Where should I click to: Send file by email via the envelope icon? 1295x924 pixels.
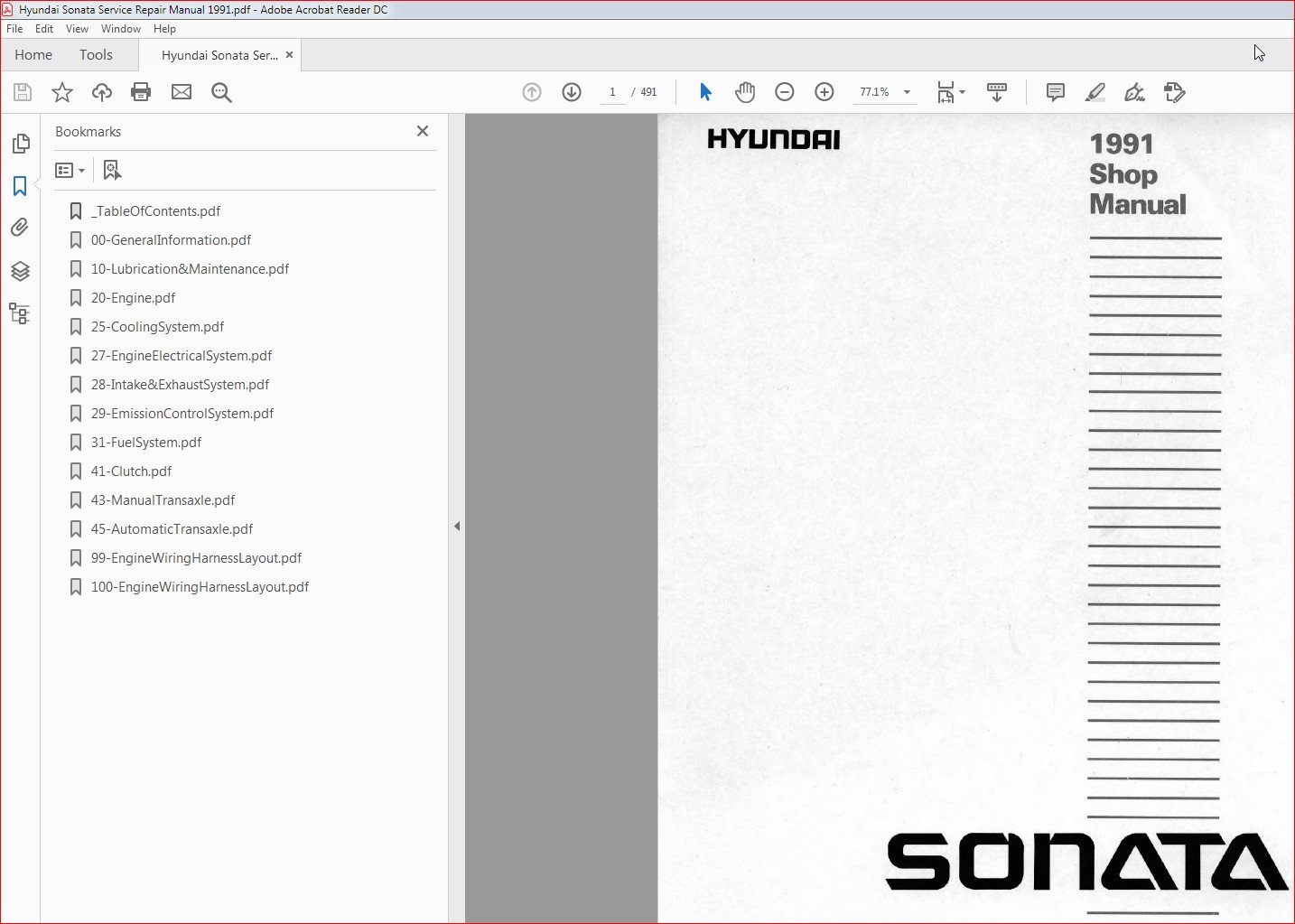click(x=182, y=92)
